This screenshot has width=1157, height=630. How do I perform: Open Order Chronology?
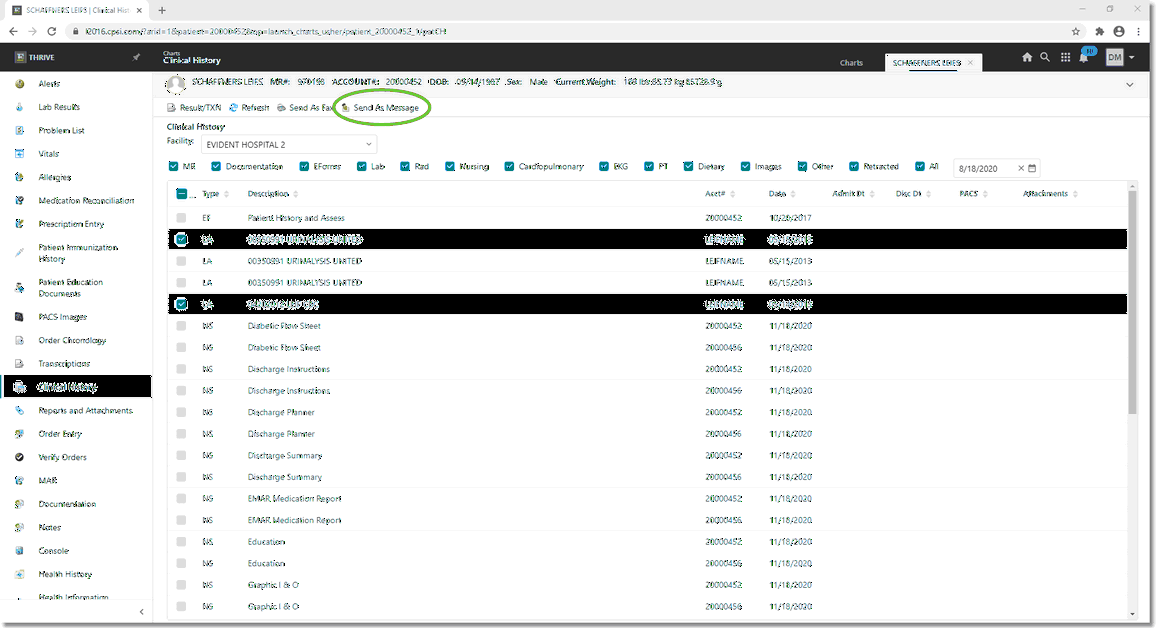tap(72, 341)
